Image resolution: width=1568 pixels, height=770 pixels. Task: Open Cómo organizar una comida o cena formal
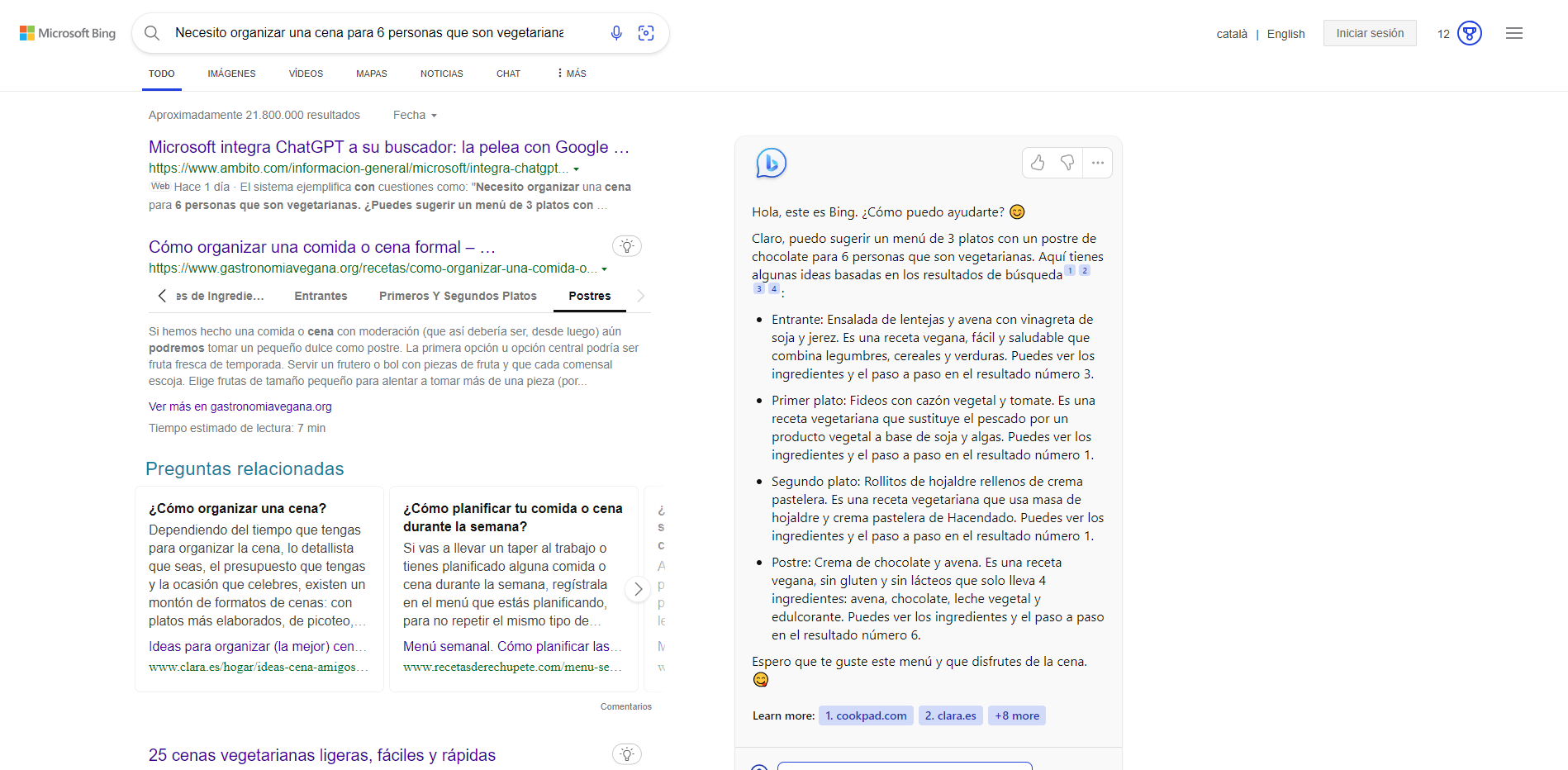[x=322, y=247]
